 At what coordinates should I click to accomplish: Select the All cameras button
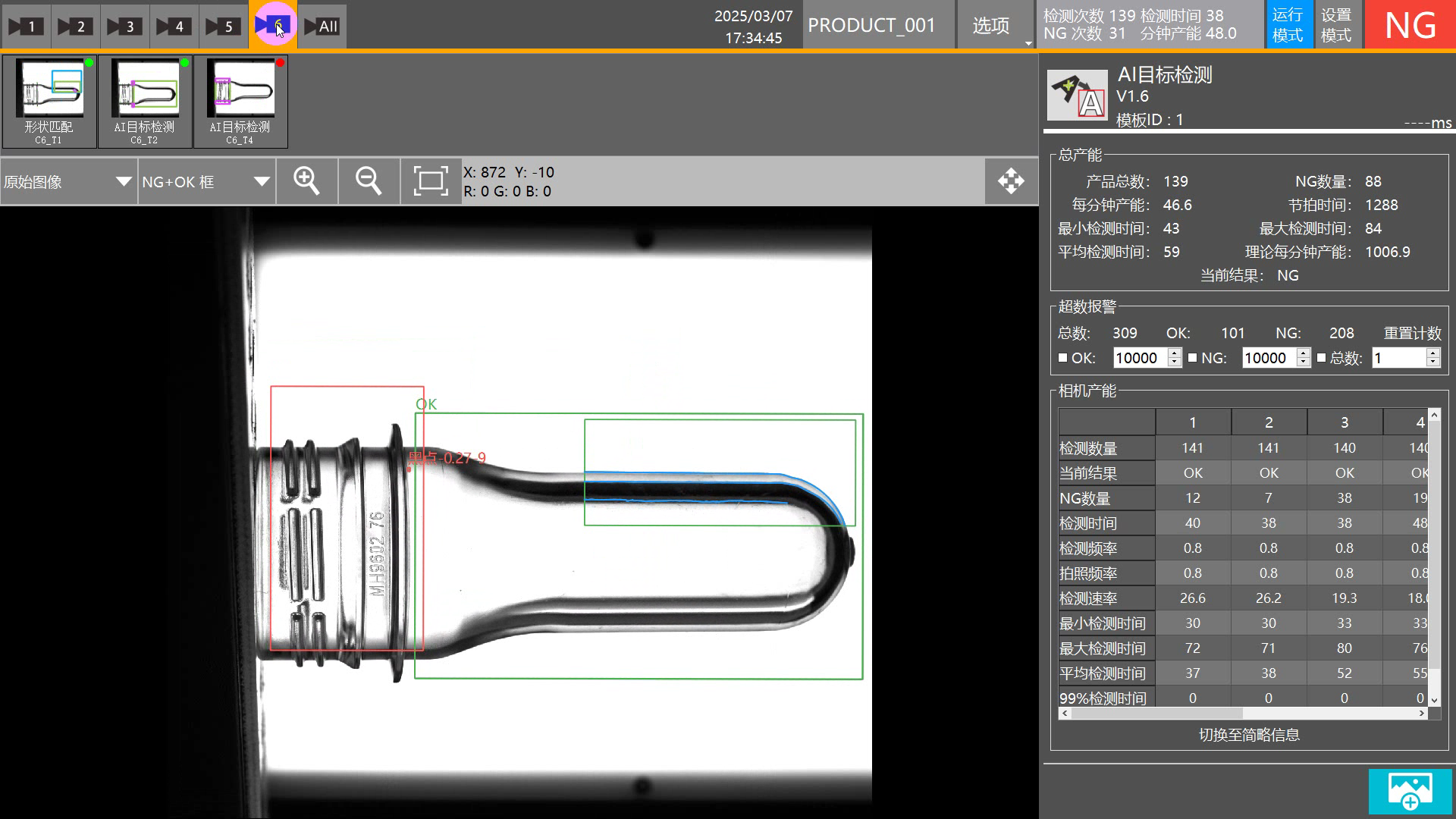(x=322, y=27)
